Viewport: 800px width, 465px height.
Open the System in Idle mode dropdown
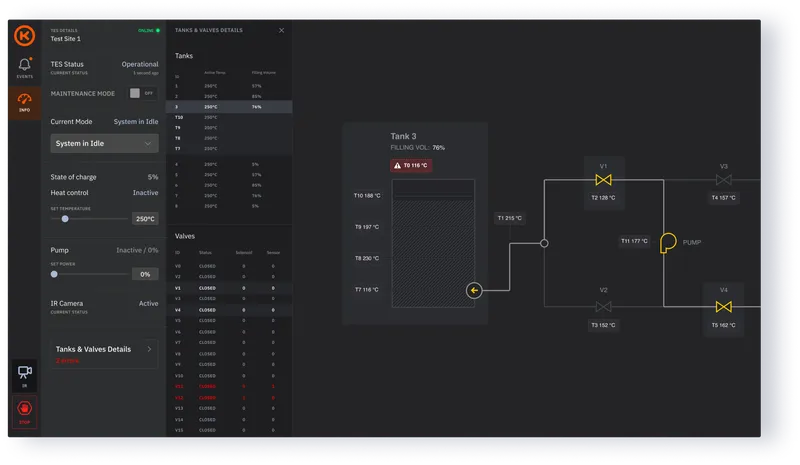[104, 143]
